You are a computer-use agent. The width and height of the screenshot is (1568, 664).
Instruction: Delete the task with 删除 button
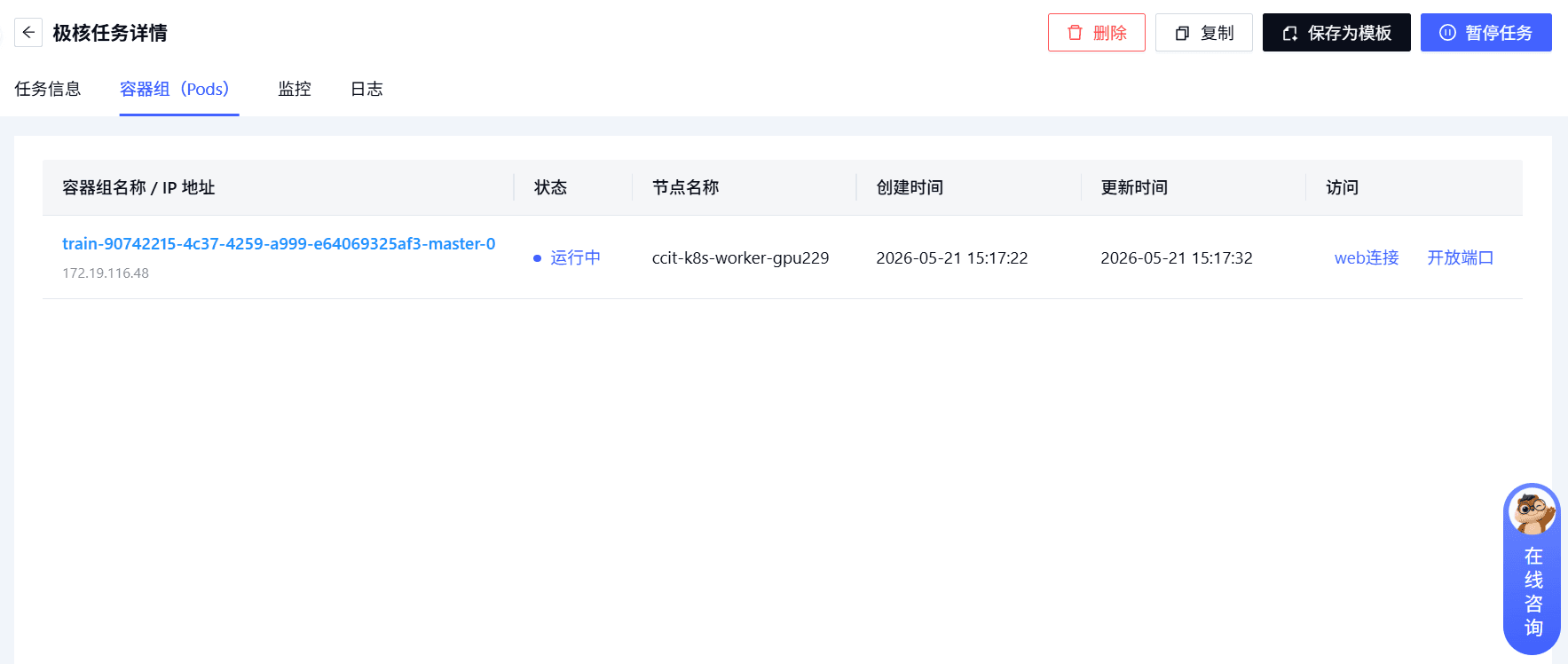pyautogui.click(x=1097, y=33)
